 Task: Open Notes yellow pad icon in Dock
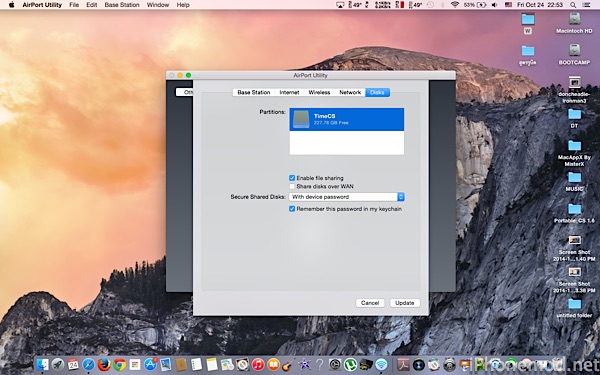[x=212, y=365]
